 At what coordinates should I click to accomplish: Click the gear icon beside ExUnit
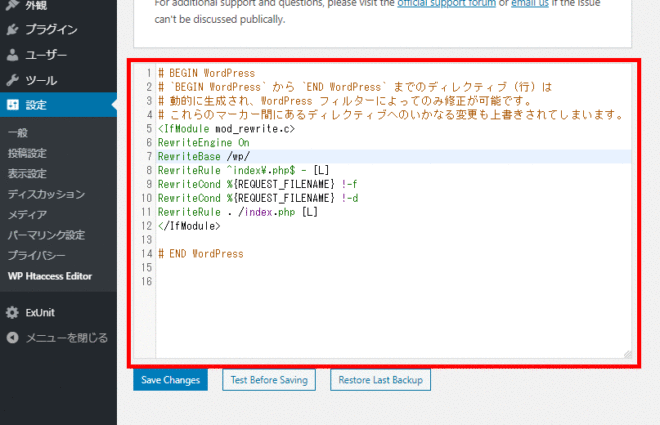13,313
